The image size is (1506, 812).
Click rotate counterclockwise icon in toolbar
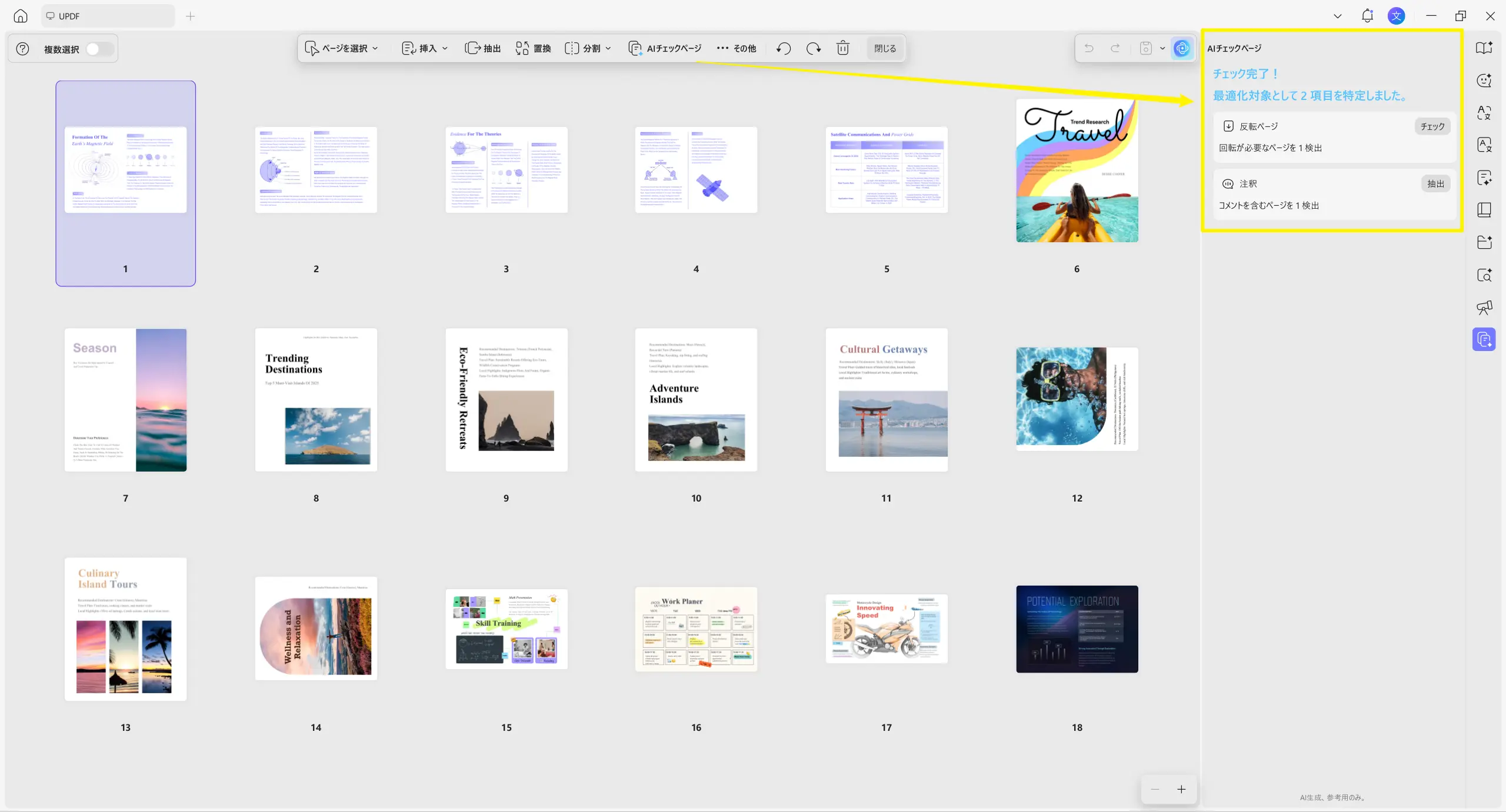tap(783, 48)
